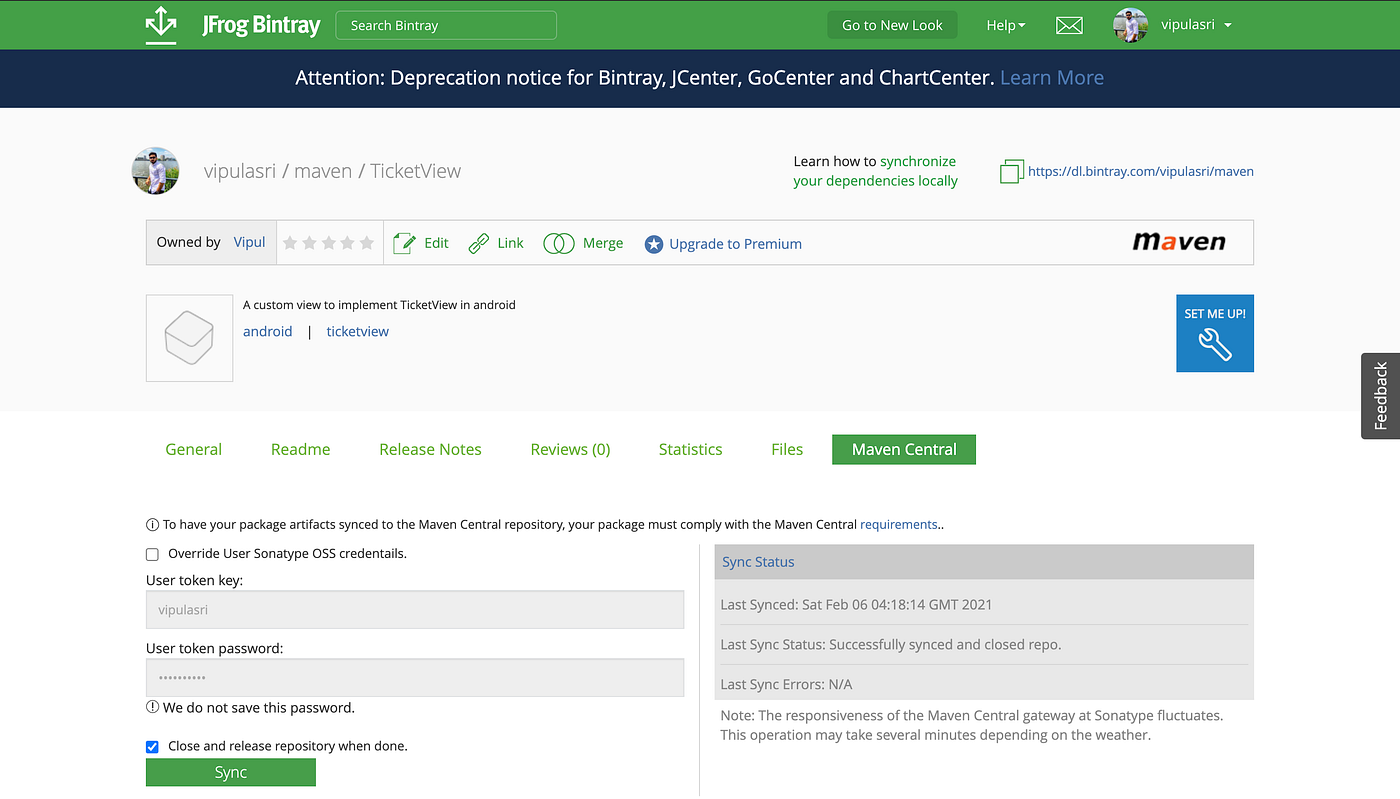Click vipulasri in the breadcrumb

point(240,171)
